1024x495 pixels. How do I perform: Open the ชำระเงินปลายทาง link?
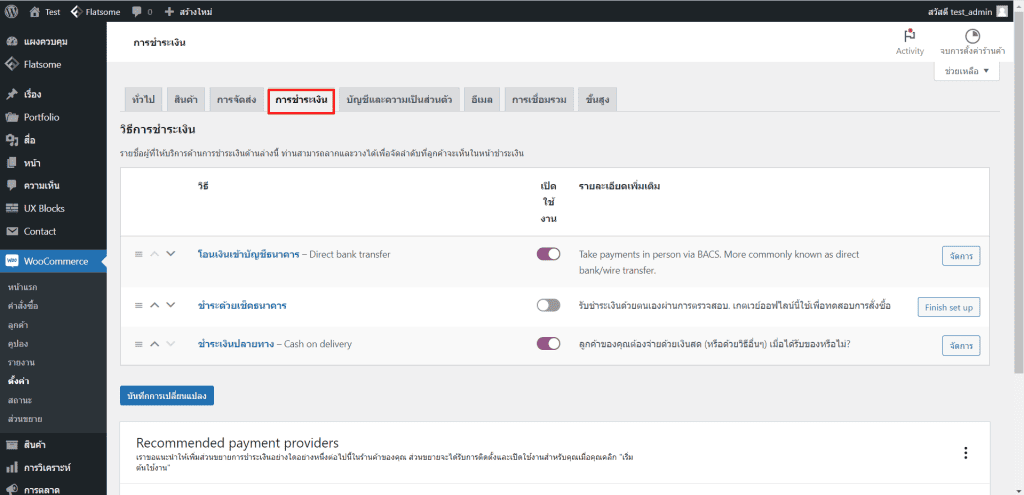pos(236,344)
